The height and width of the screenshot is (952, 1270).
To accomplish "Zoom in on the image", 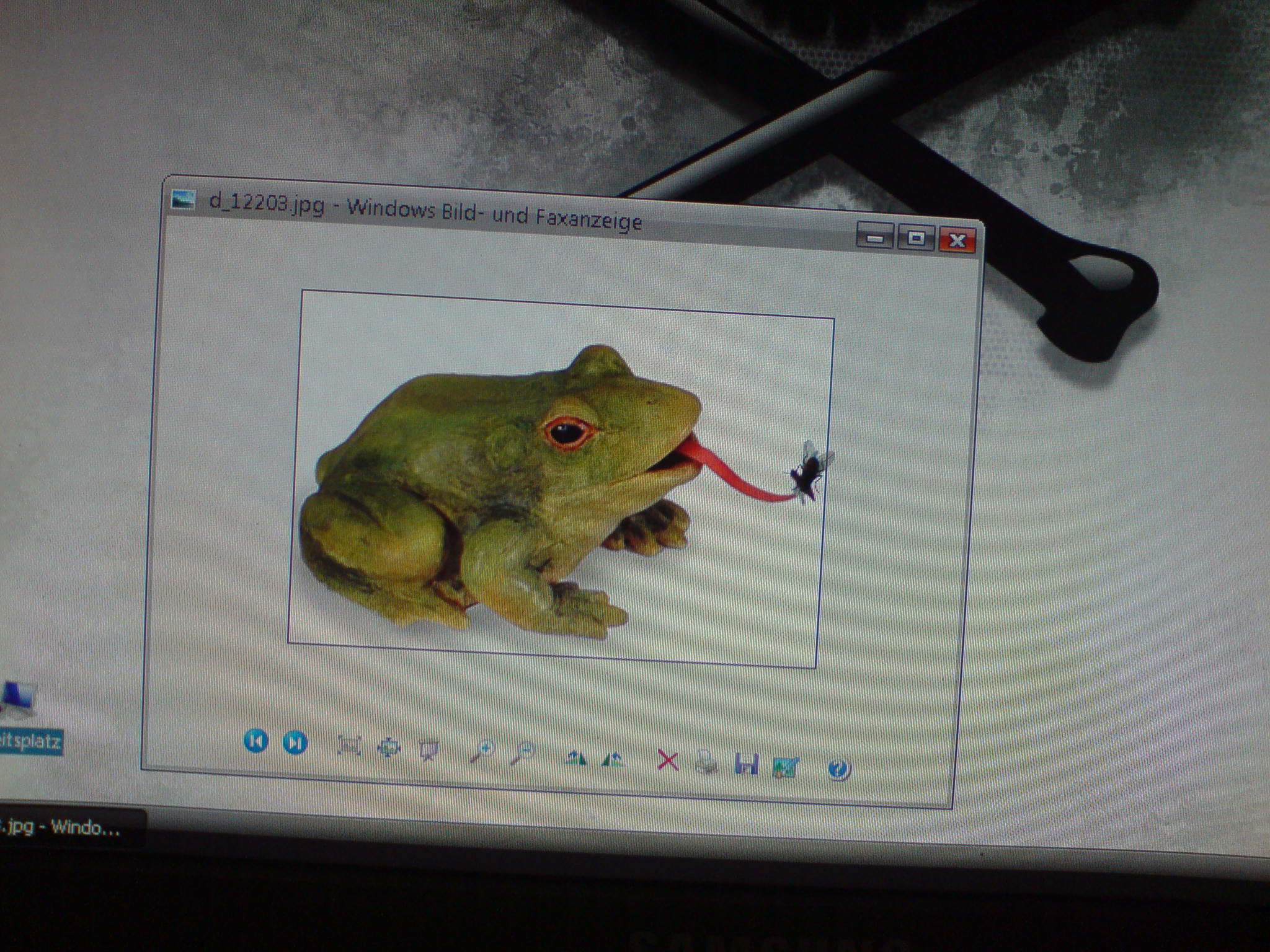I will [482, 751].
